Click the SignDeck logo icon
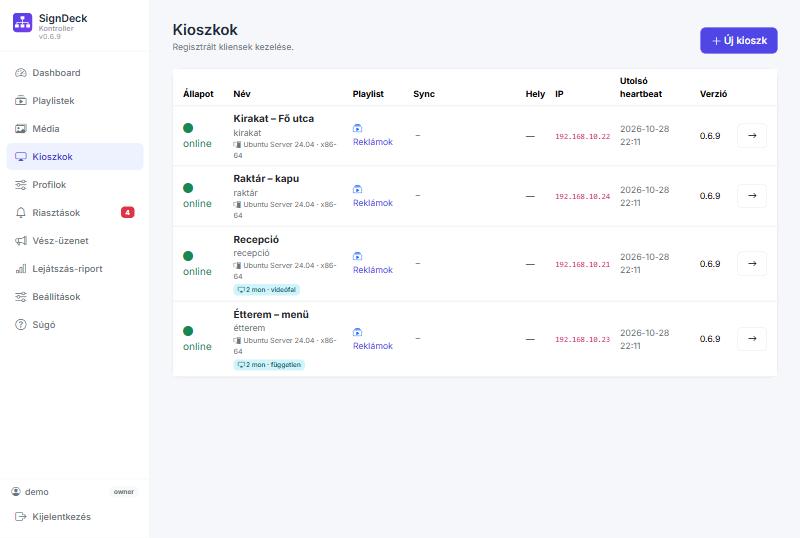This screenshot has height=538, width=800. (22, 22)
